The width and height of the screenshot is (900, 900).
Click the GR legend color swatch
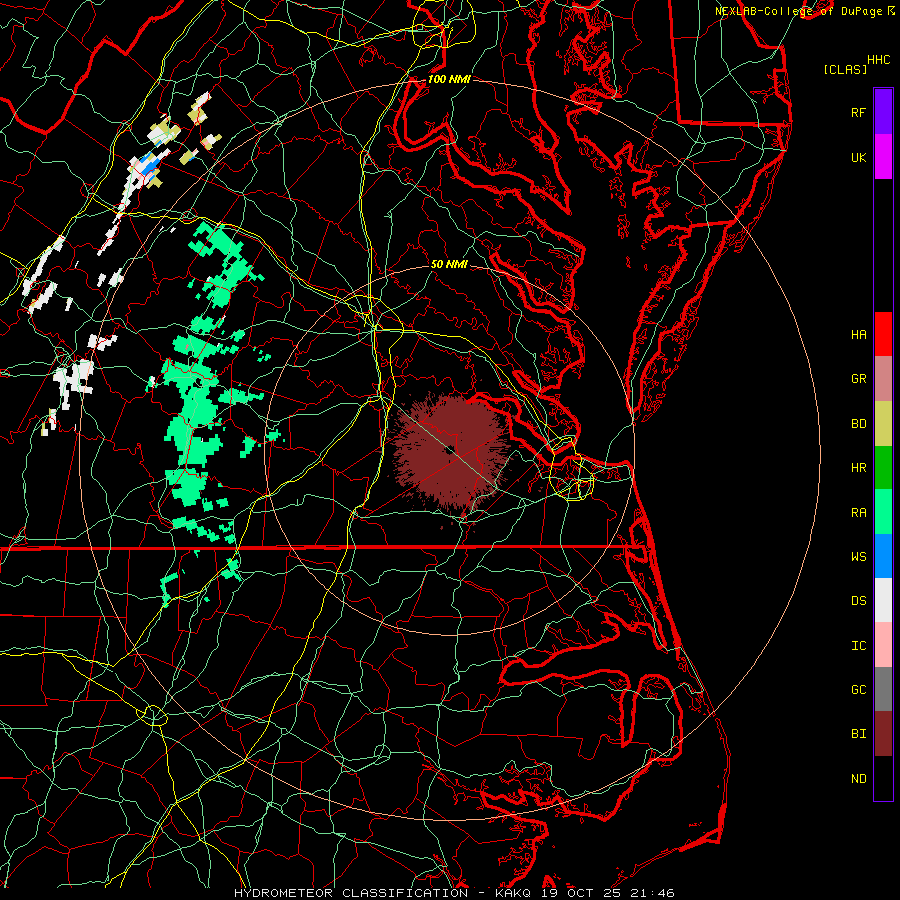(883, 379)
